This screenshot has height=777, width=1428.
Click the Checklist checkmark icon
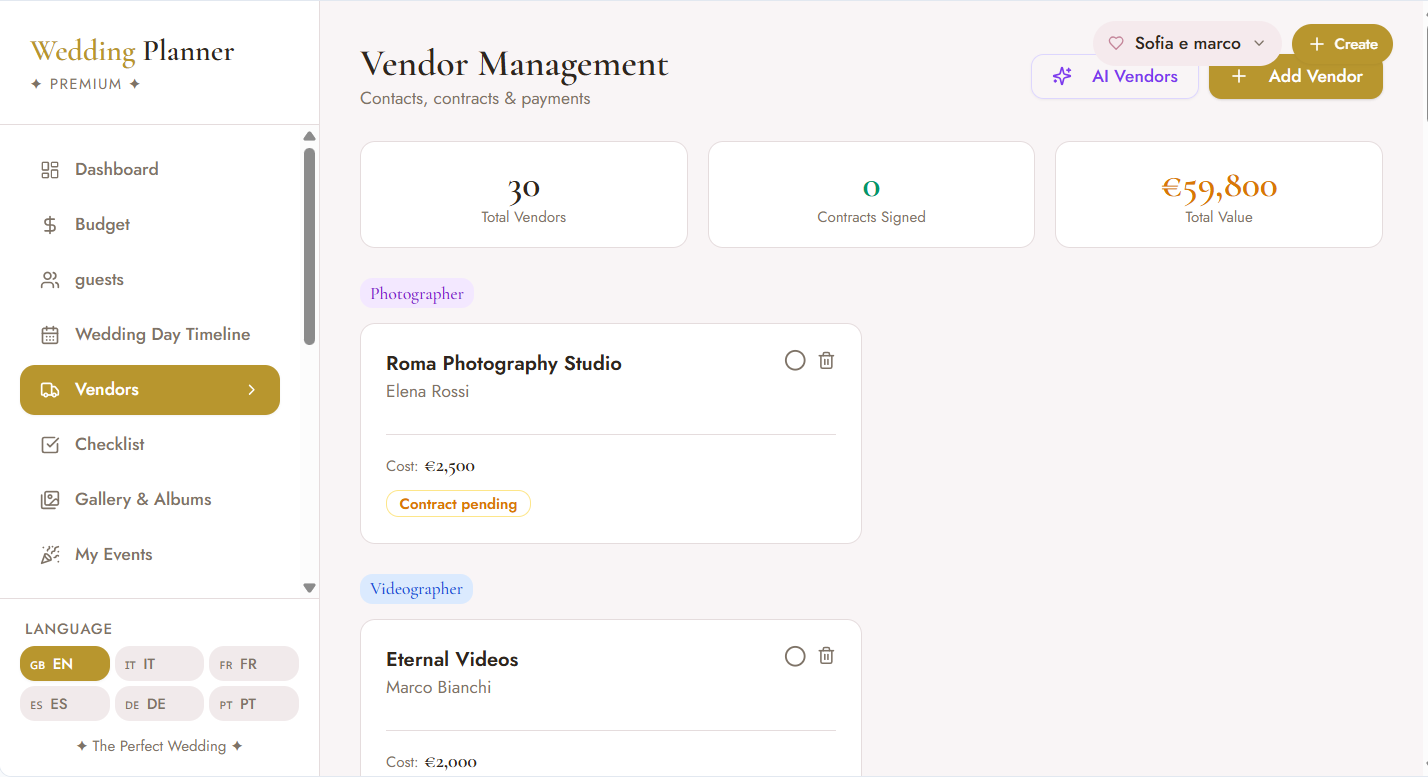pyautogui.click(x=50, y=445)
